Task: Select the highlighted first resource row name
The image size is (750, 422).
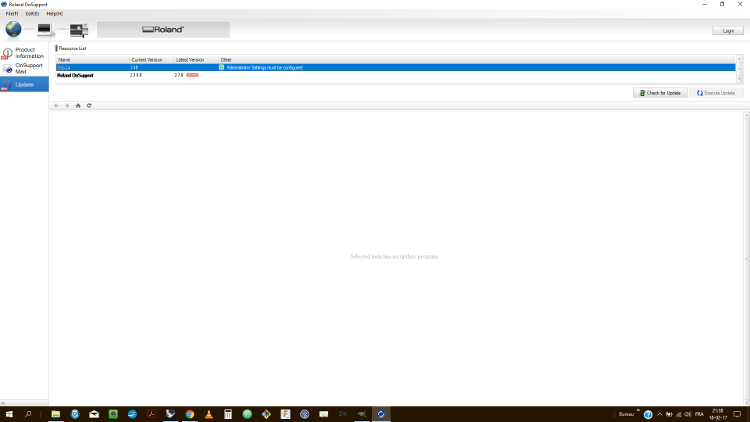Action: (x=64, y=68)
